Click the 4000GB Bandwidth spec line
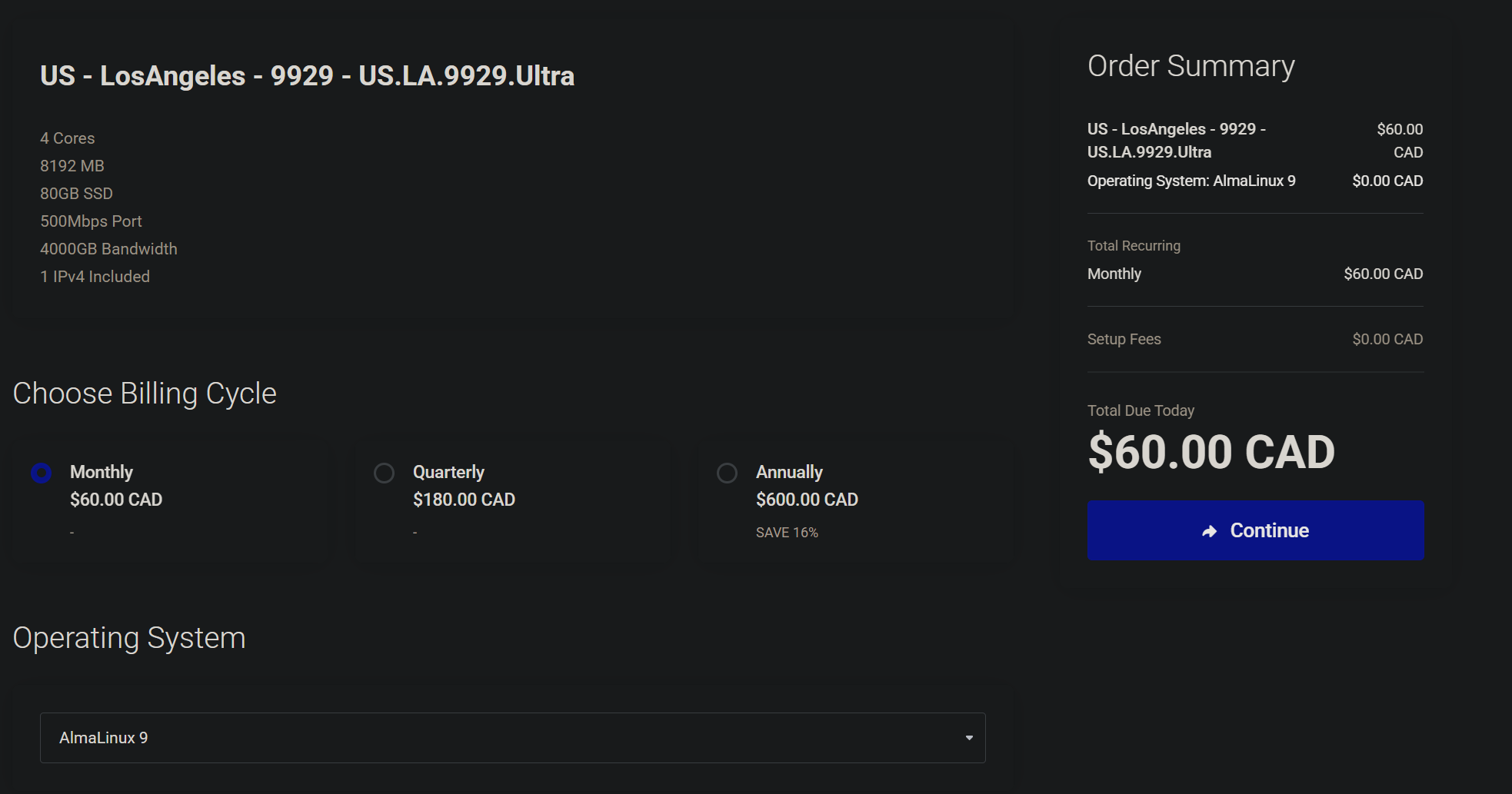Image resolution: width=1512 pixels, height=794 pixels. click(x=108, y=249)
